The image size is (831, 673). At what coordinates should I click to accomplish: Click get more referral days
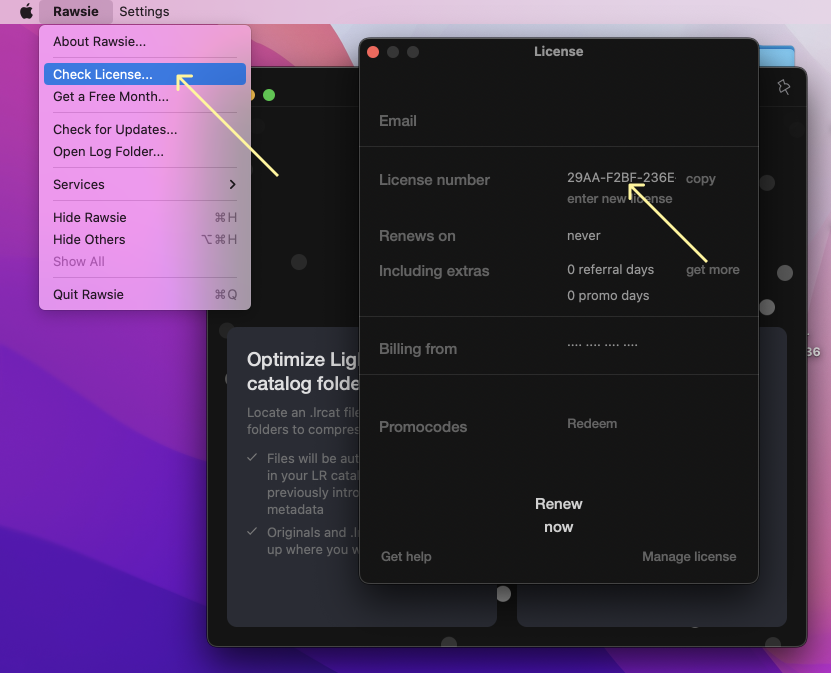[x=712, y=270]
